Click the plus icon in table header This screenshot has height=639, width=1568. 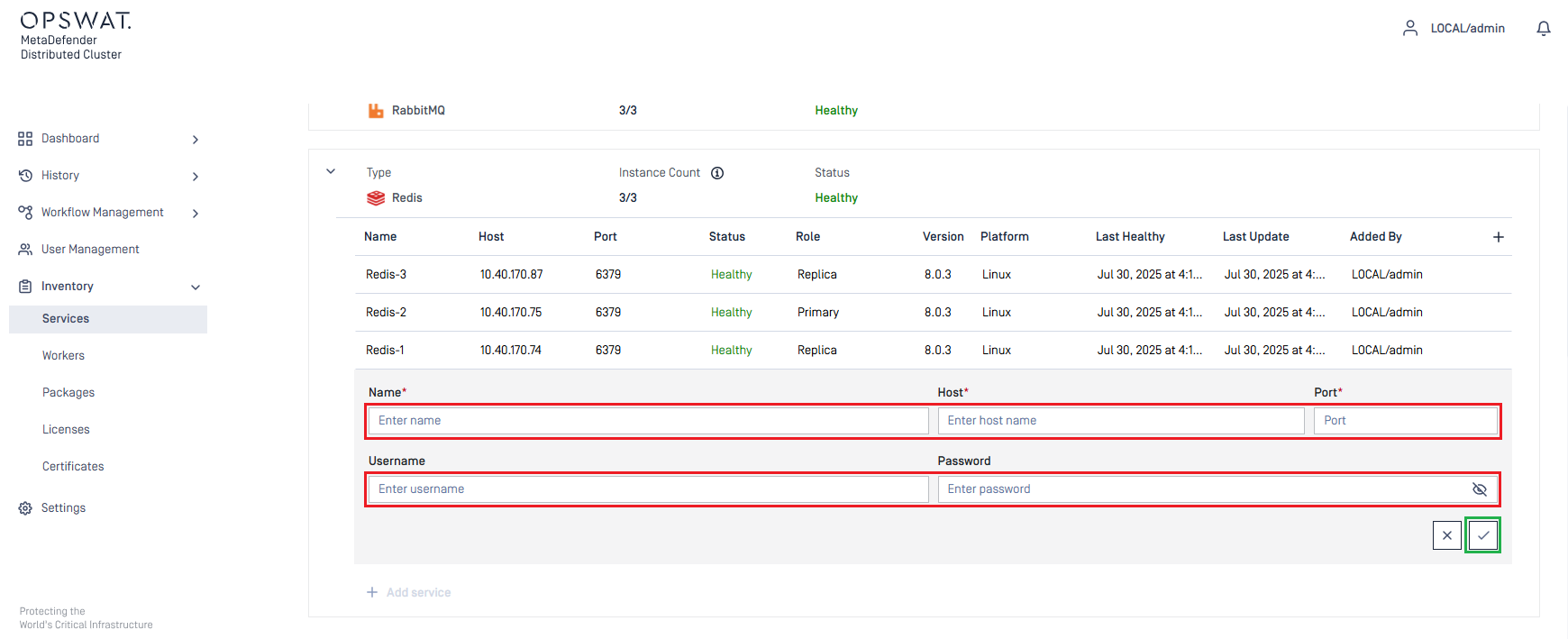pos(1498,237)
